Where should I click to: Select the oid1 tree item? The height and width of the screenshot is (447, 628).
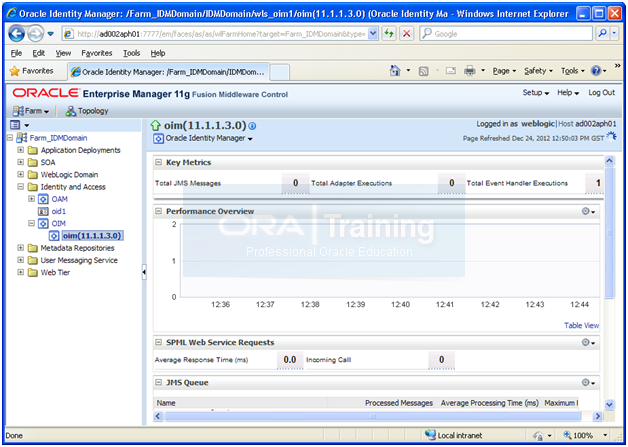click(58, 211)
